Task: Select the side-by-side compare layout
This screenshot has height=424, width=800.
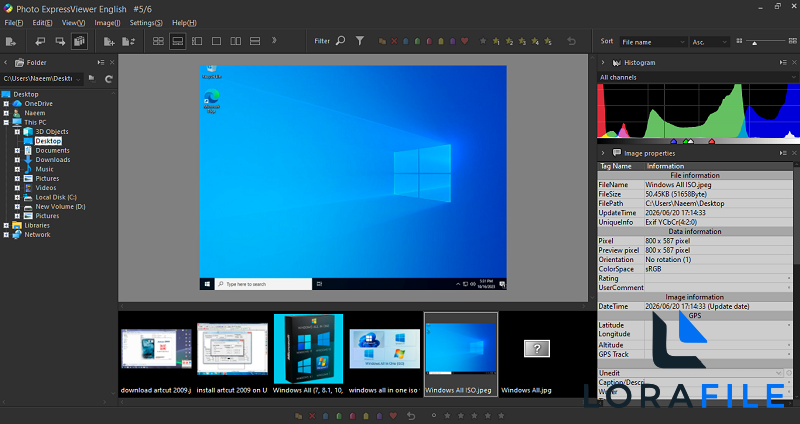Action: click(236, 41)
